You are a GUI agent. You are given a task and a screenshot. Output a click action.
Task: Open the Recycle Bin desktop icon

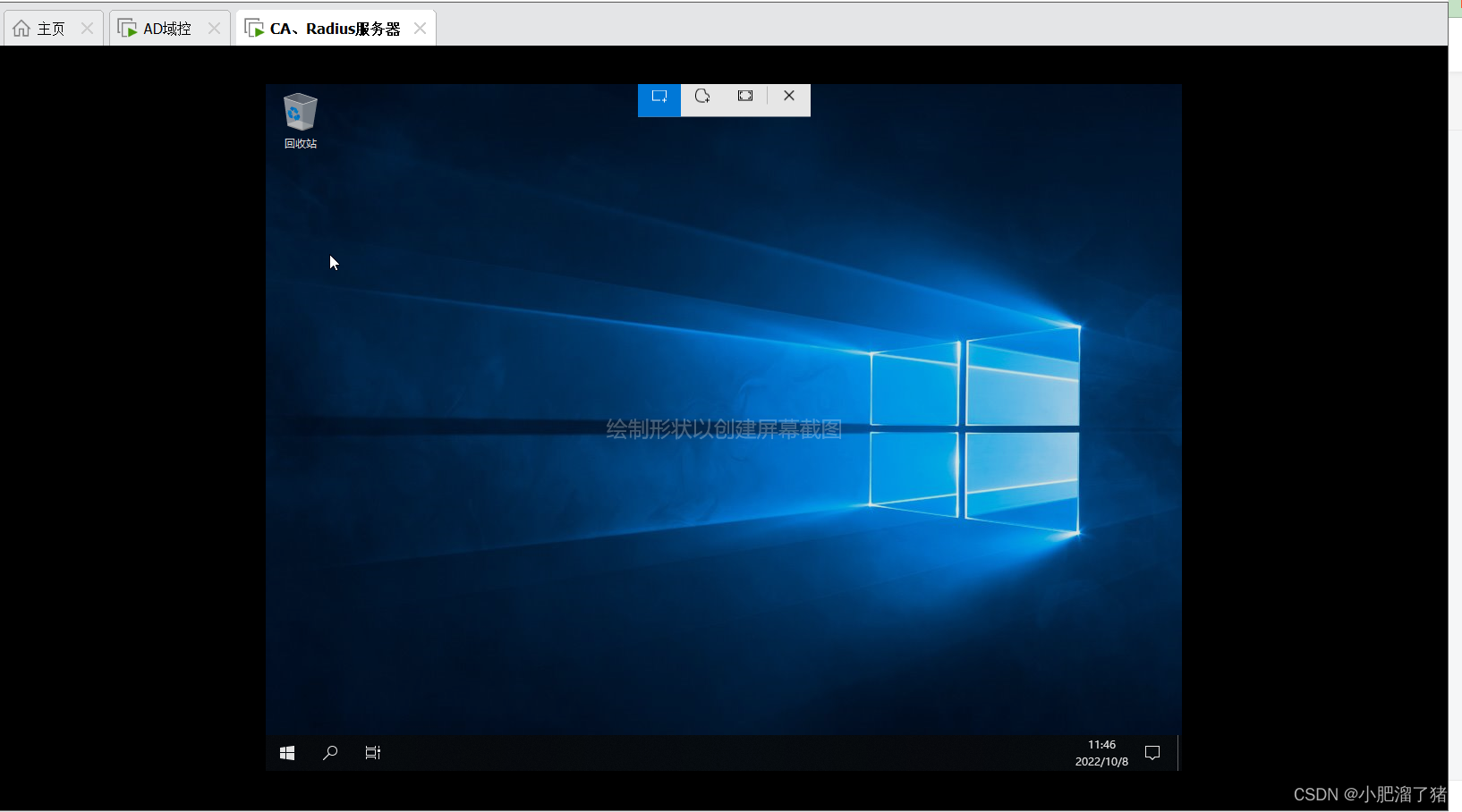301,121
